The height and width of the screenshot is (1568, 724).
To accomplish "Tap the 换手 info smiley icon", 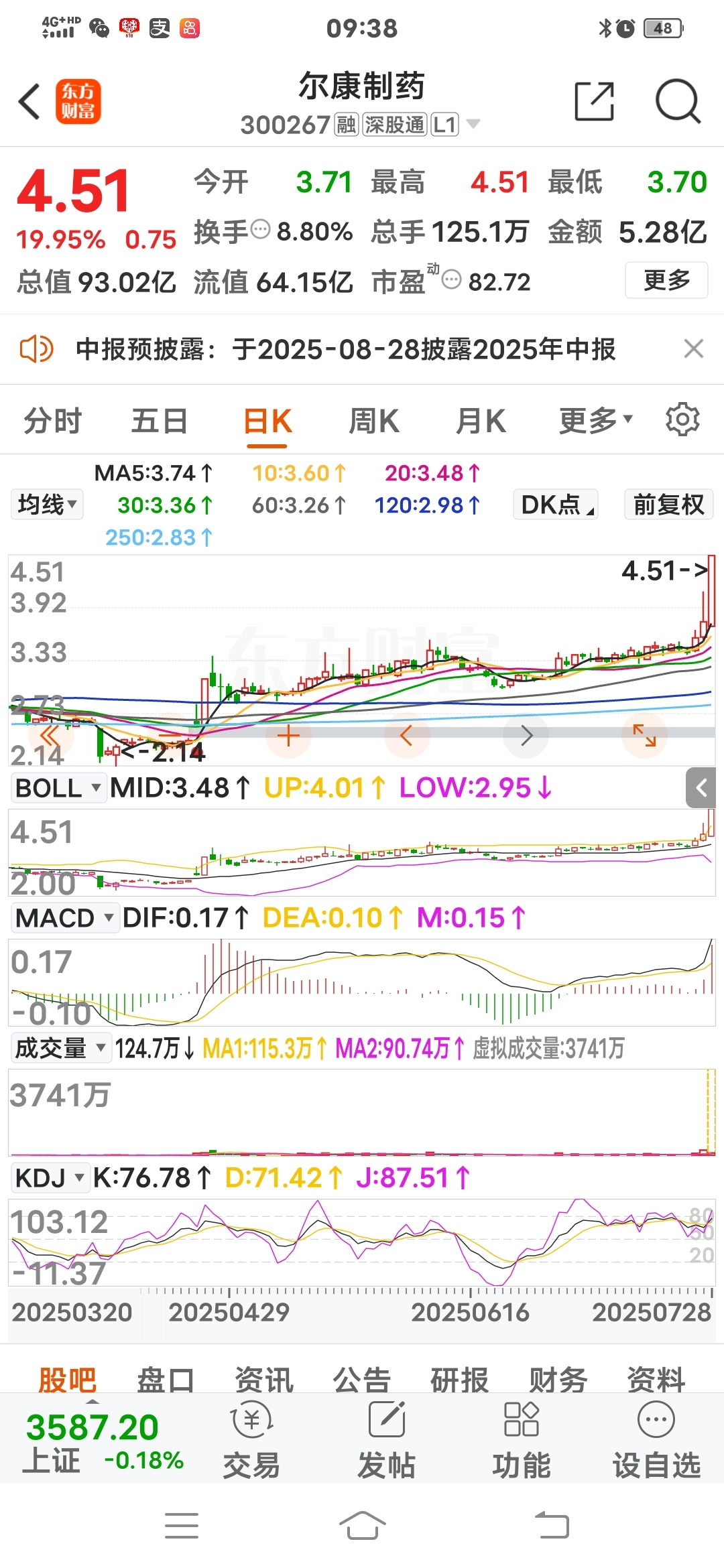I will tap(260, 230).
